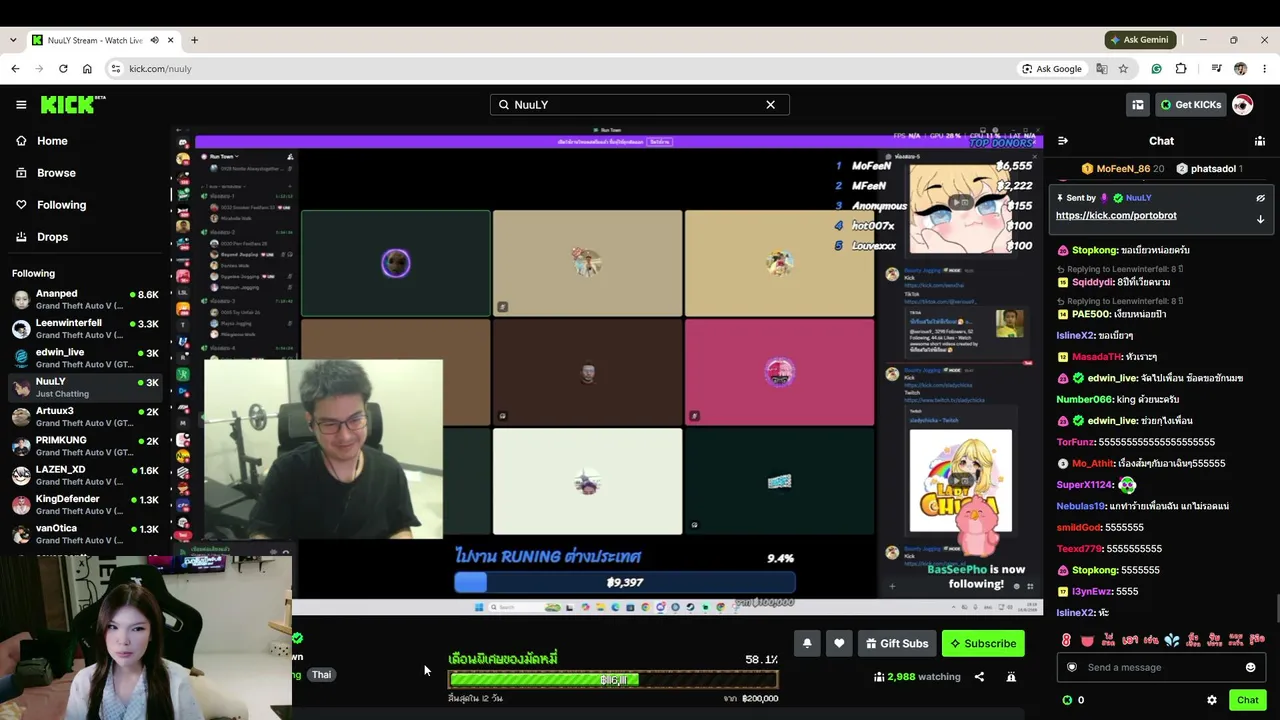
Task: Open the Chrome tab search dropdown arrow
Action: tap(13, 40)
